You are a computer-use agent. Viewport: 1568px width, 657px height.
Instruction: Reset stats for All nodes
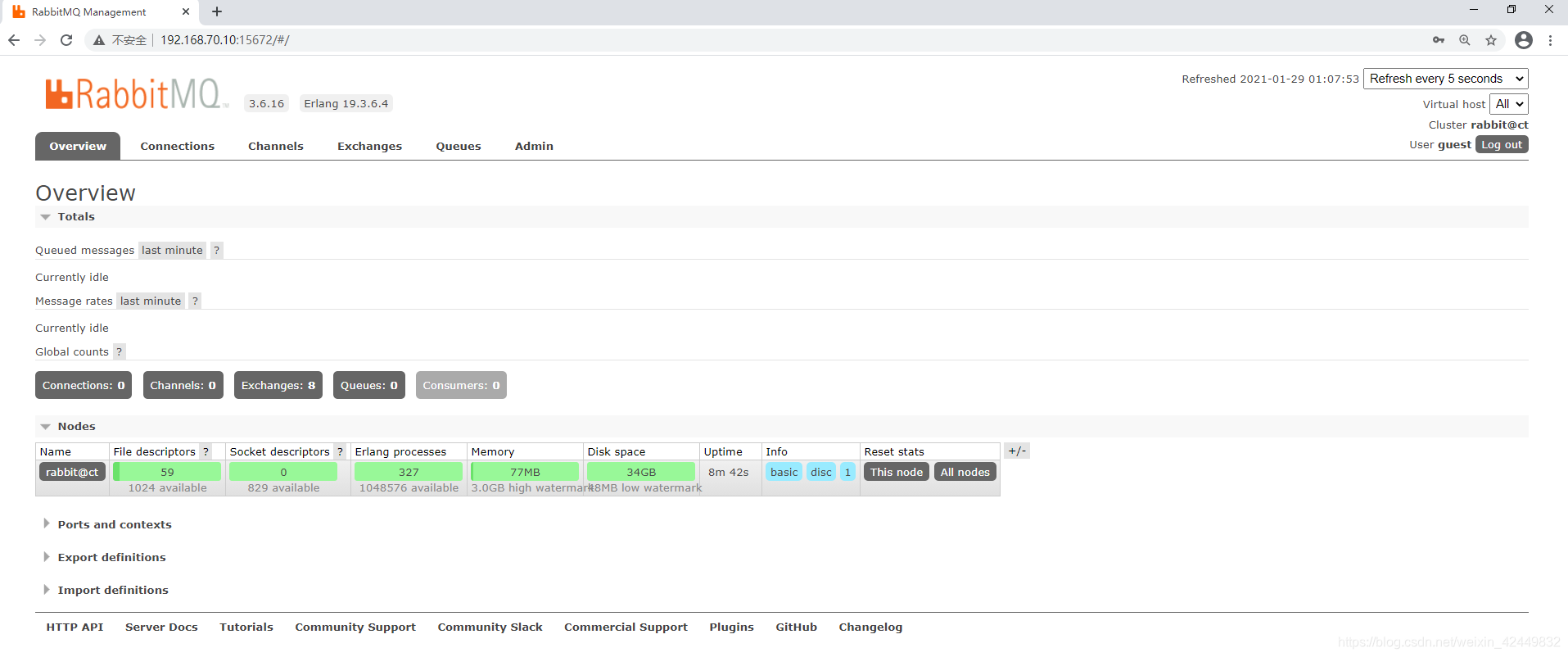965,473
